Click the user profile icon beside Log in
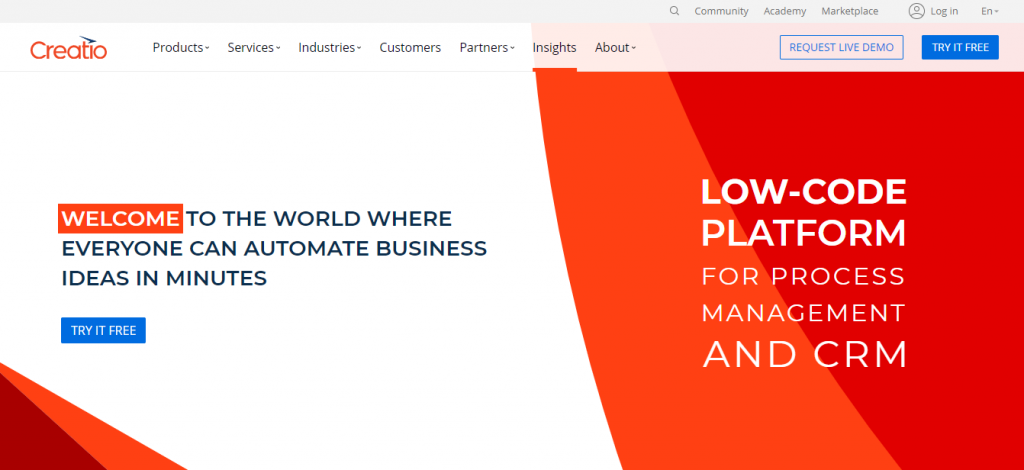The image size is (1024, 470). pyautogui.click(x=917, y=11)
